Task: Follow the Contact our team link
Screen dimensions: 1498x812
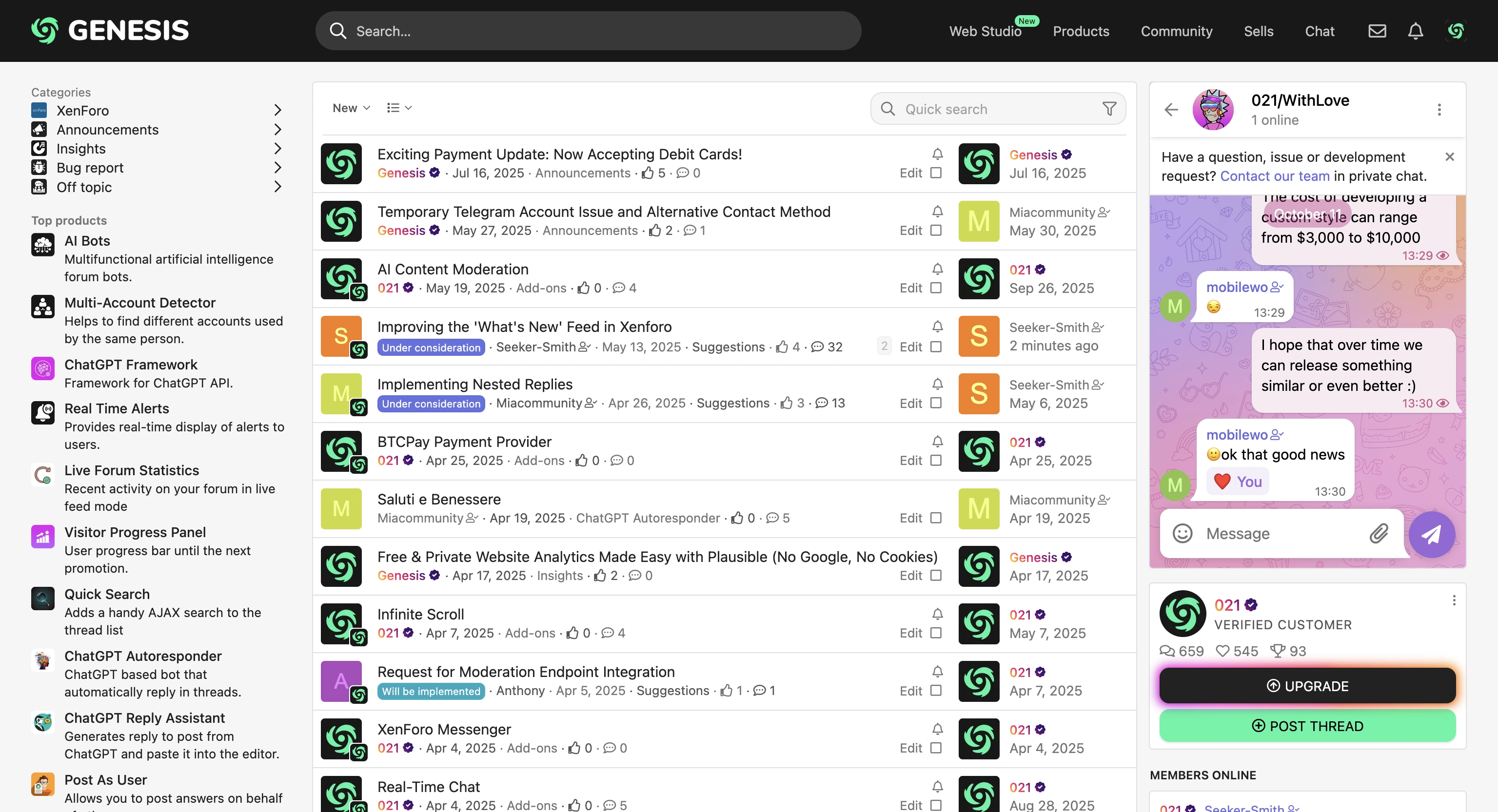Action: 1274,176
